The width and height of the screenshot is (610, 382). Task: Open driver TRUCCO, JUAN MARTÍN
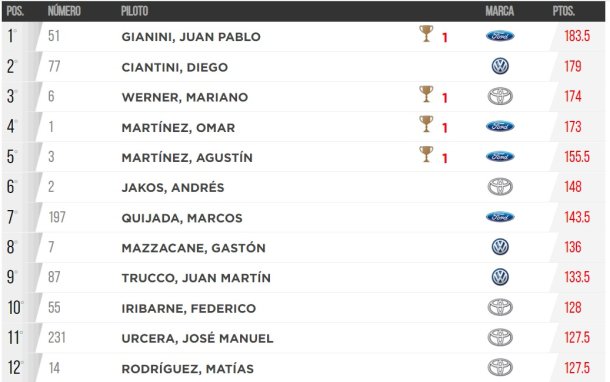coord(196,278)
